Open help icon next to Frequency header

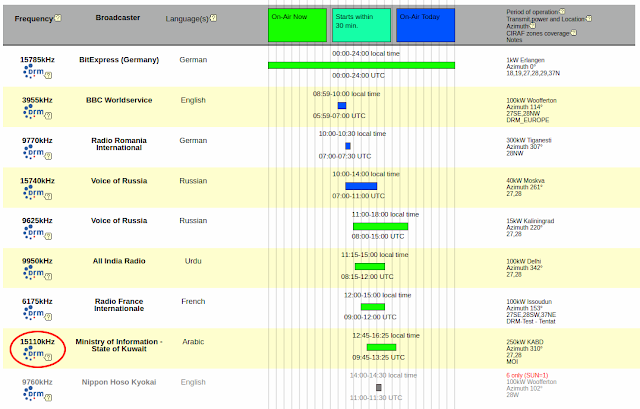click(58, 18)
